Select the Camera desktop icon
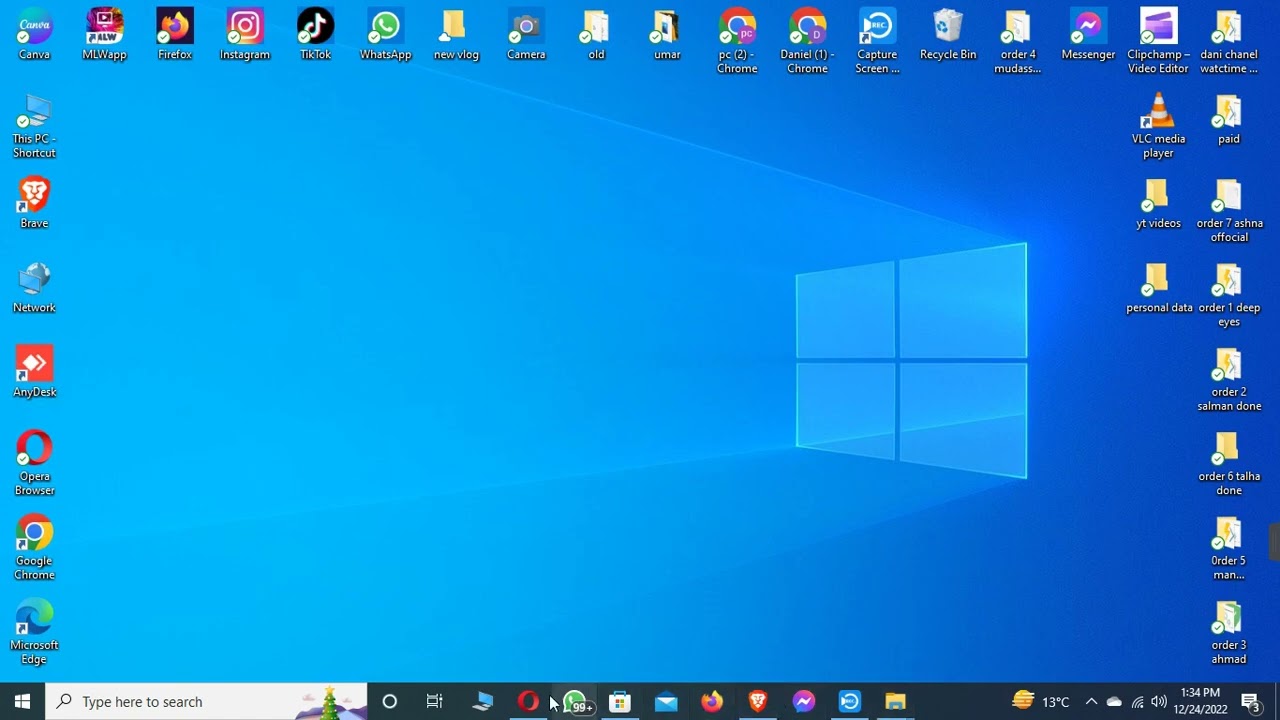The height and width of the screenshot is (720, 1280). (x=526, y=34)
